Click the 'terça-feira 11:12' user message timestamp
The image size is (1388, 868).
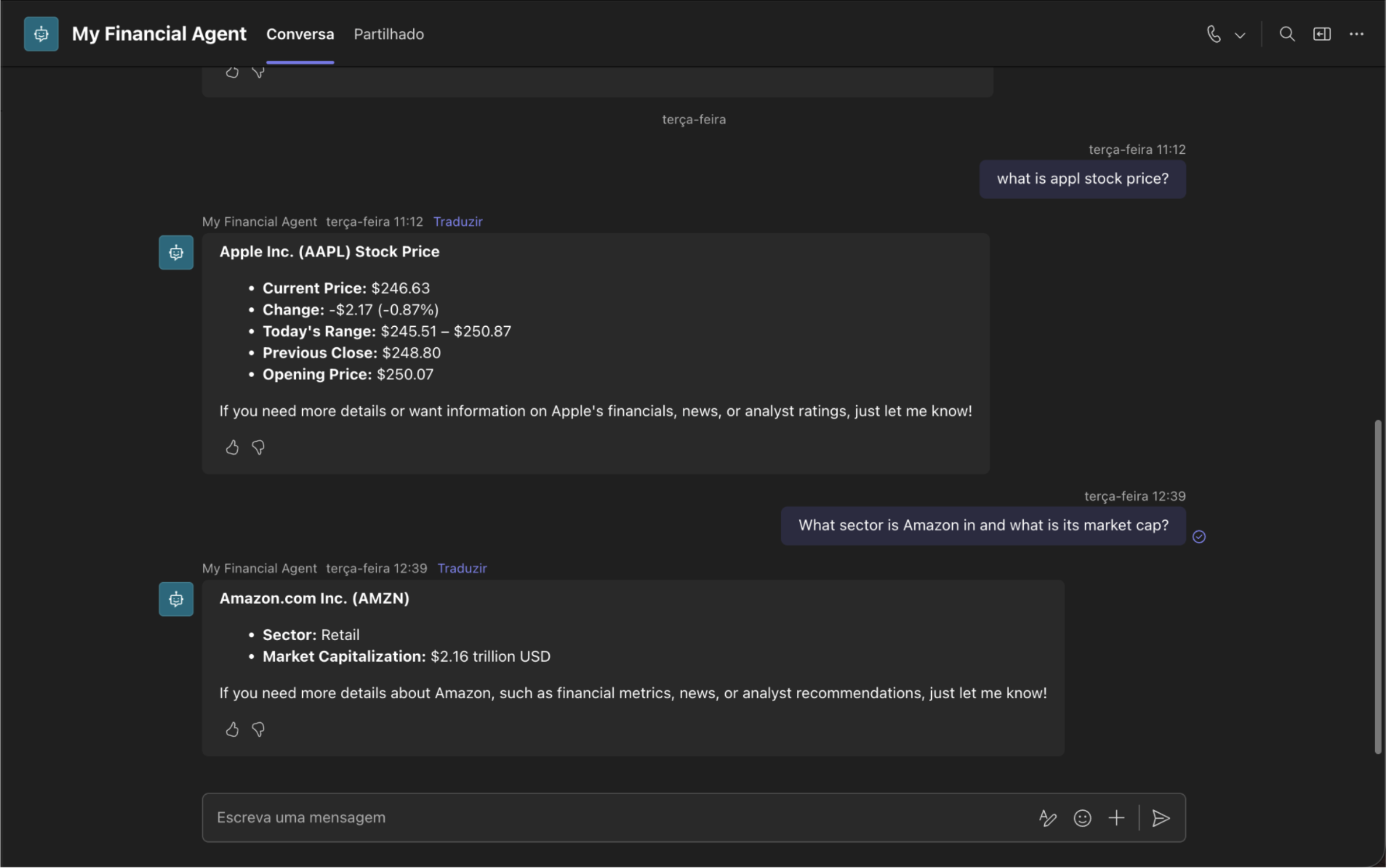(x=1137, y=149)
